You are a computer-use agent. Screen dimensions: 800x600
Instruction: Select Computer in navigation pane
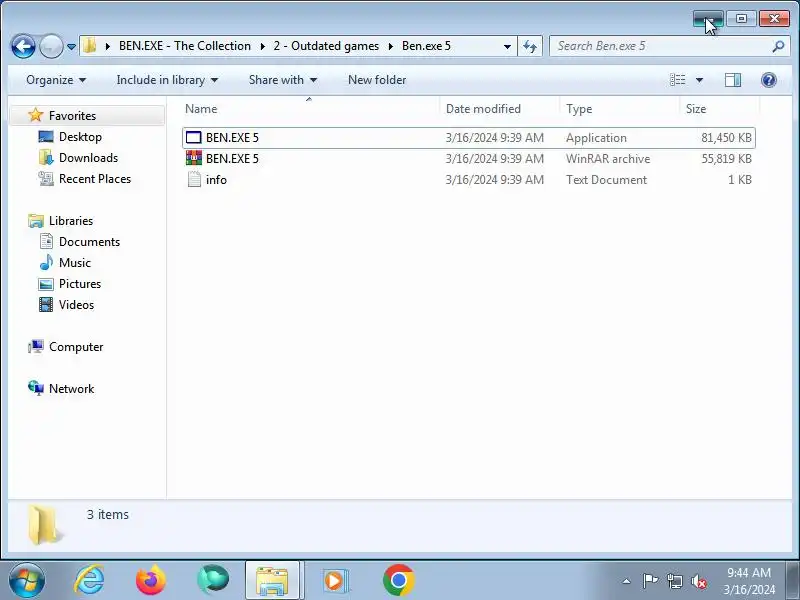[76, 347]
